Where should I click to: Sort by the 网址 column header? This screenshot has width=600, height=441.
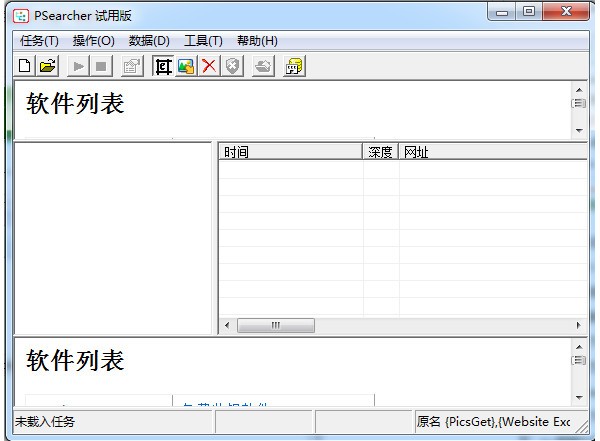[493, 152]
